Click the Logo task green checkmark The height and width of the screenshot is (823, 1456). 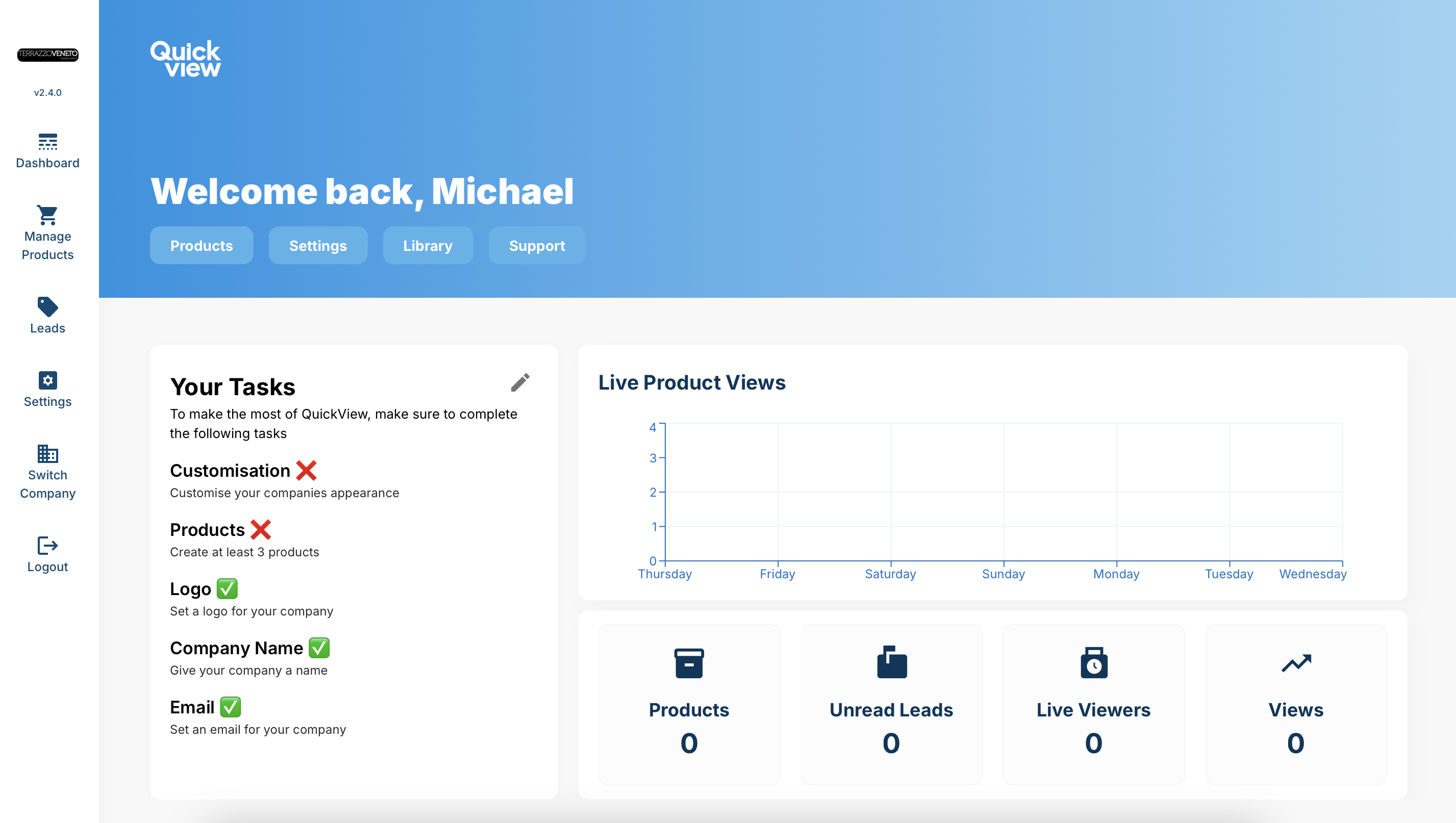coord(227,588)
